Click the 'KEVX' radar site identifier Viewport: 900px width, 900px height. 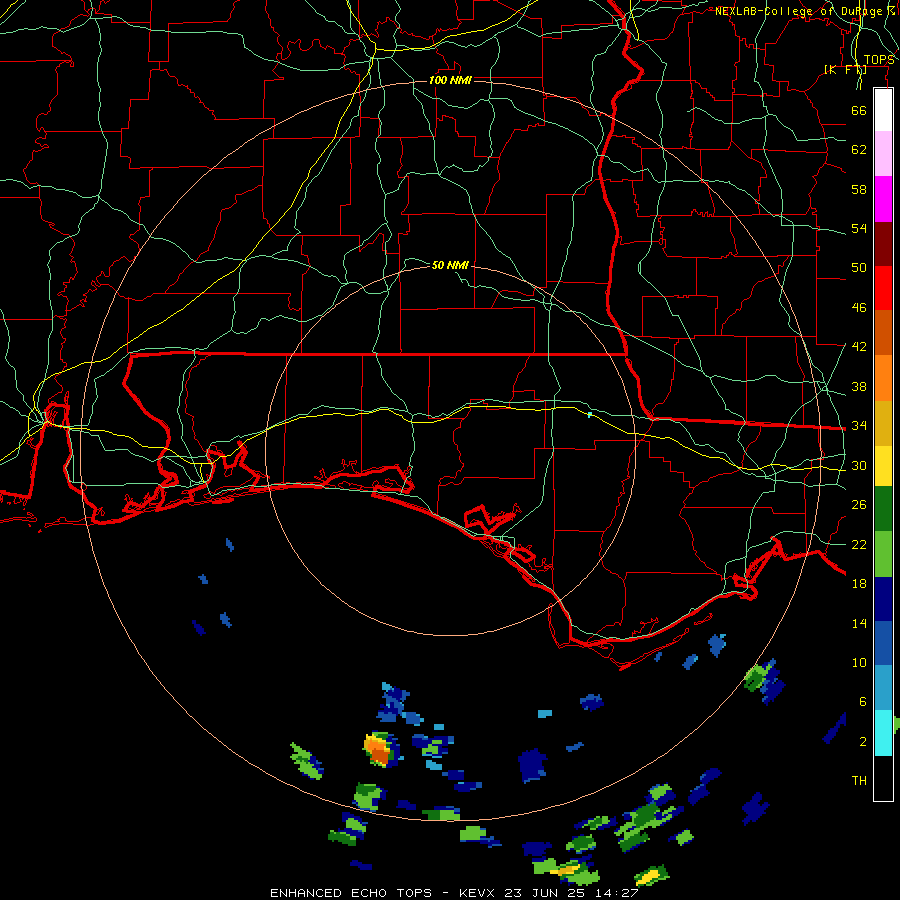tap(476, 893)
